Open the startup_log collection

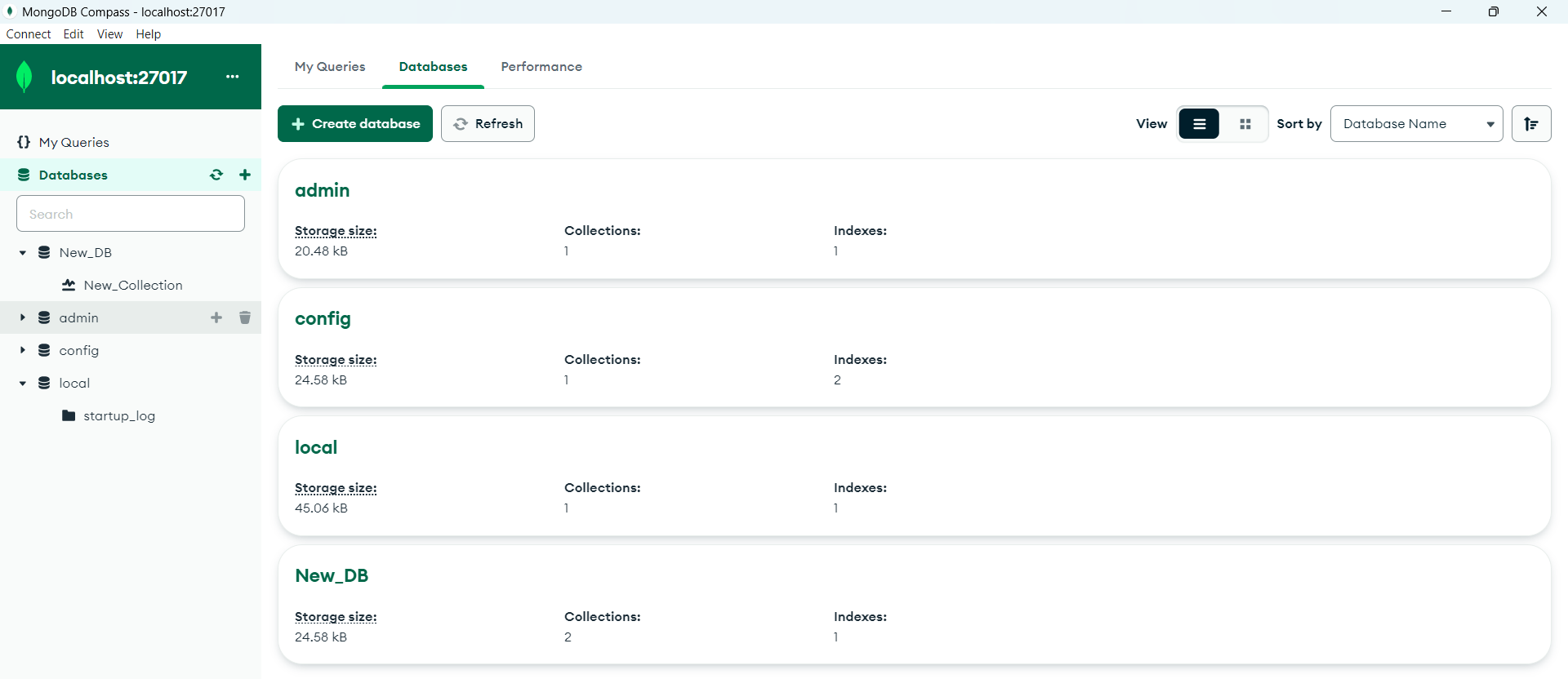click(119, 415)
